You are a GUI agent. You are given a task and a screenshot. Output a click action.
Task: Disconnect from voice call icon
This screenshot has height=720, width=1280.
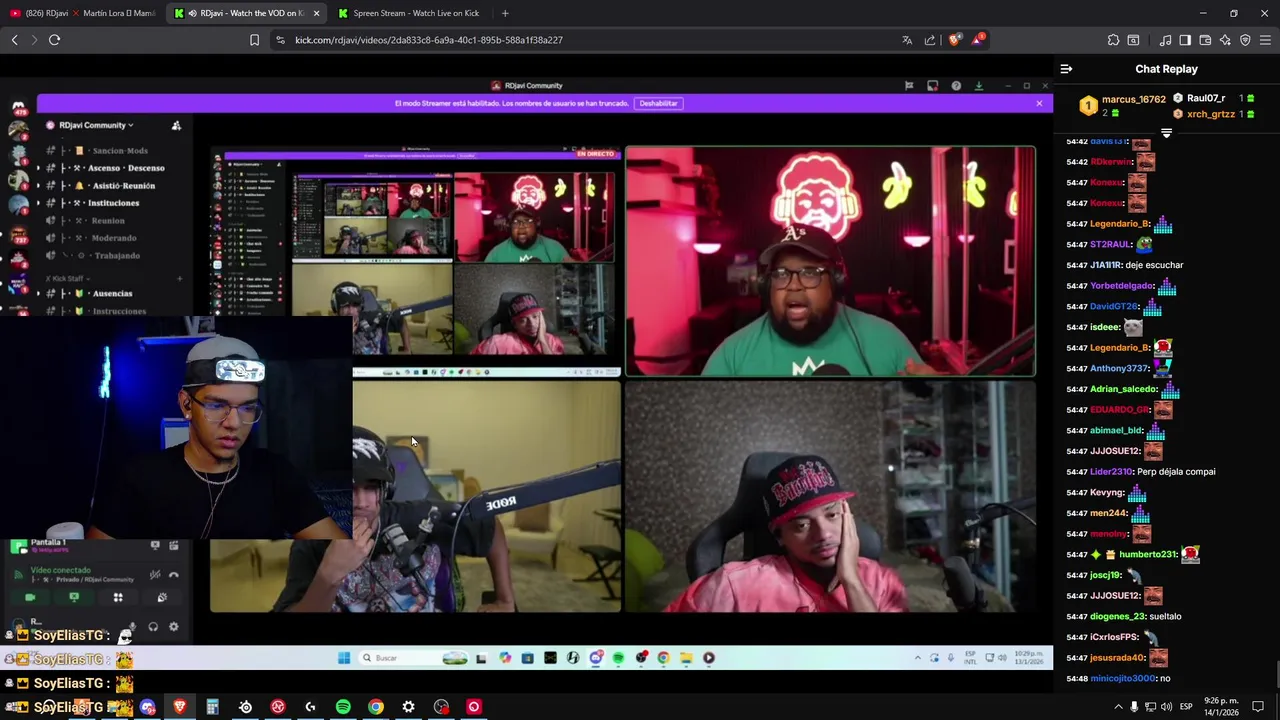pyautogui.click(x=174, y=575)
